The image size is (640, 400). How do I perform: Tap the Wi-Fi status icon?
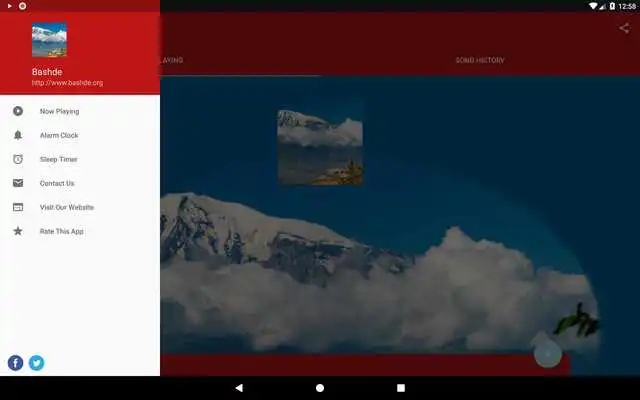click(x=593, y=6)
